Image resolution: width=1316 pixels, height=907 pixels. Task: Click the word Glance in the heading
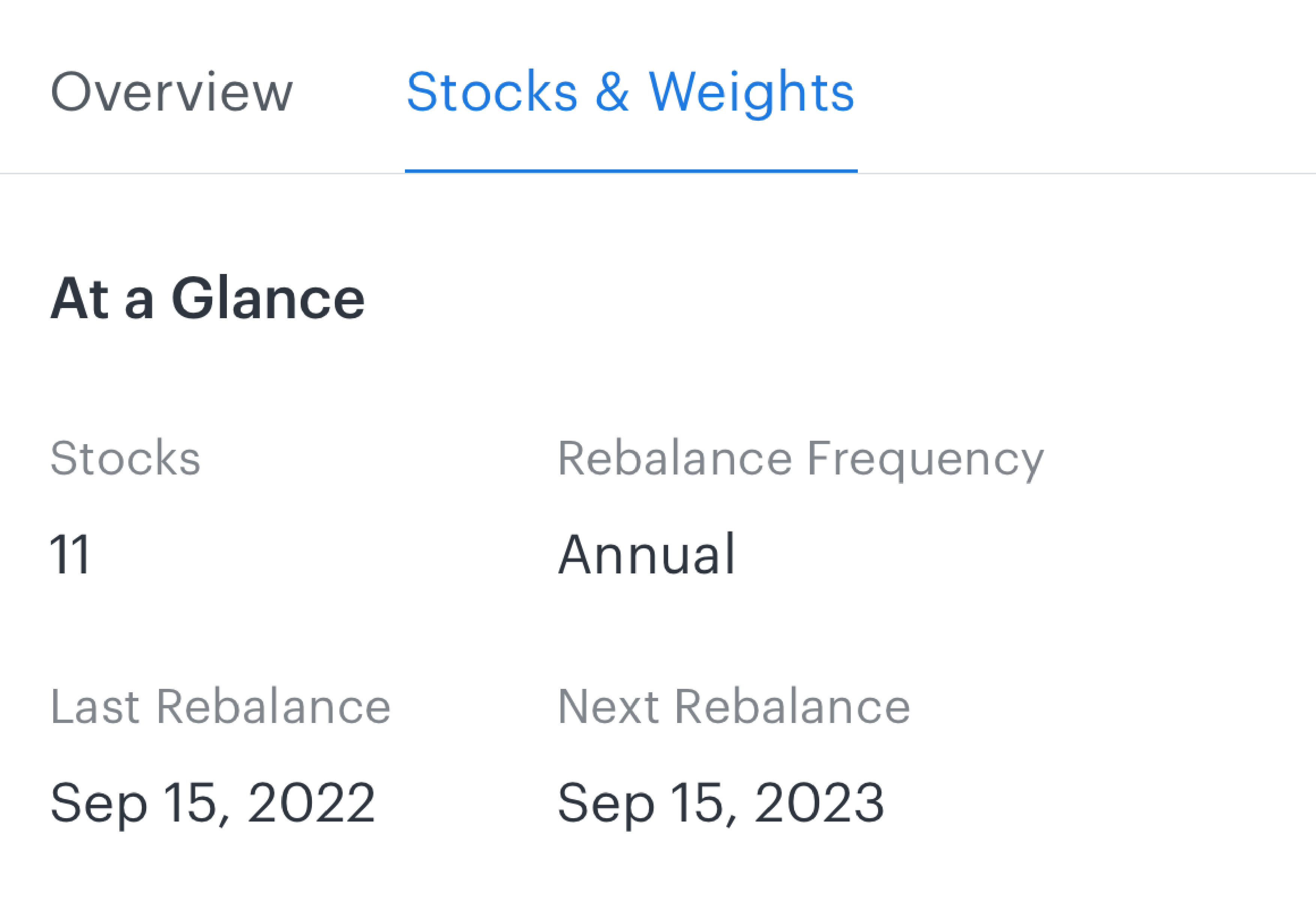[268, 298]
